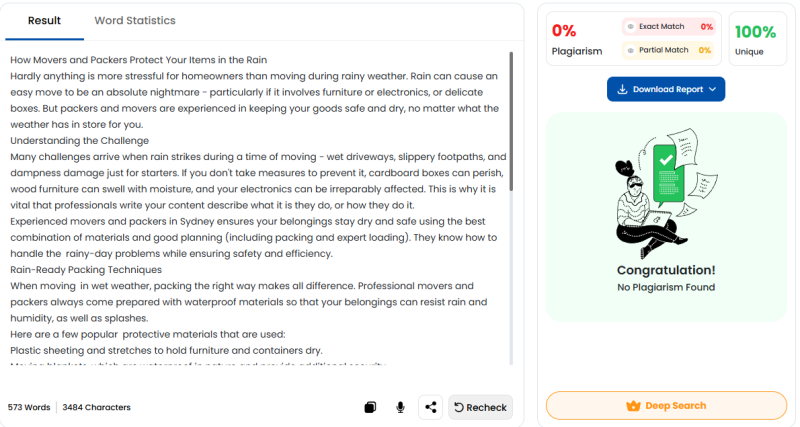
Task: Click the Recheck circular arrow icon
Action: [x=459, y=407]
